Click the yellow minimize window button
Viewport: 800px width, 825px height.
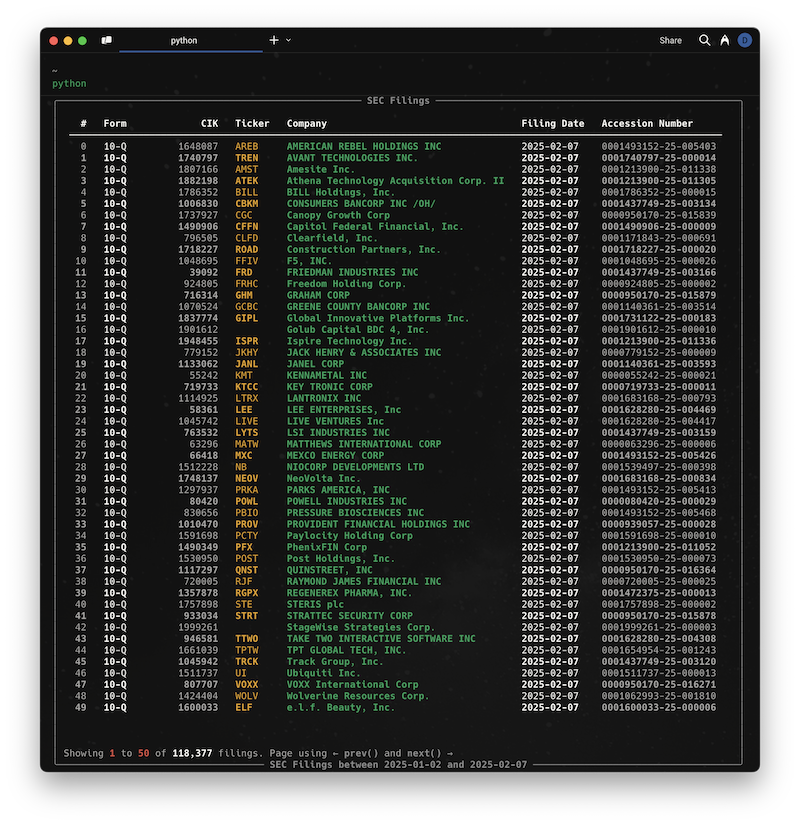[68, 41]
